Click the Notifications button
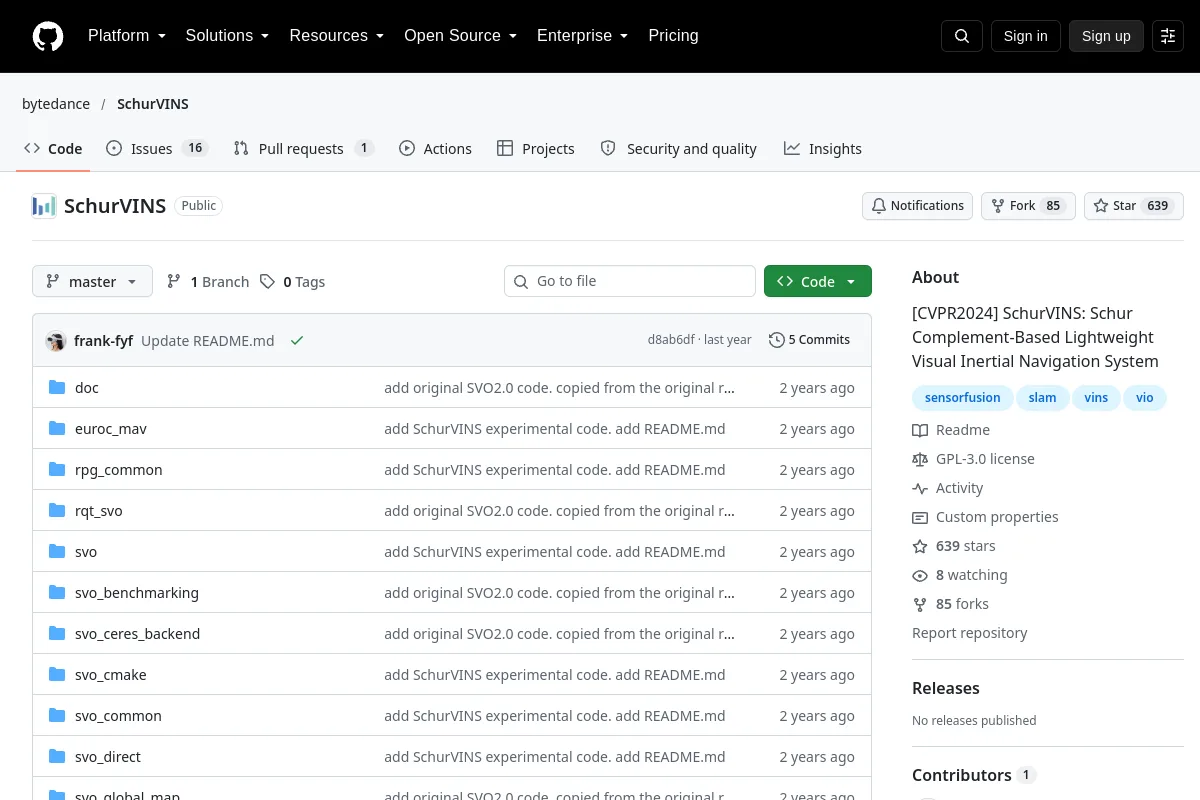The image size is (1200, 800). [x=918, y=206]
